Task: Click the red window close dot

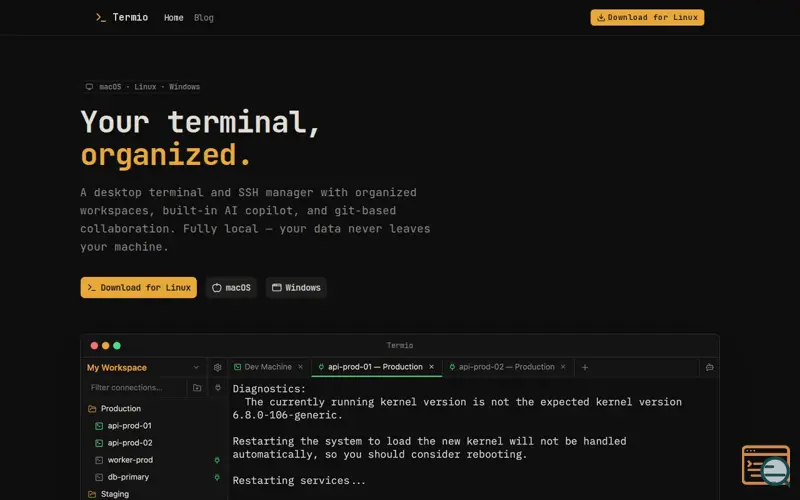Action: coord(94,345)
